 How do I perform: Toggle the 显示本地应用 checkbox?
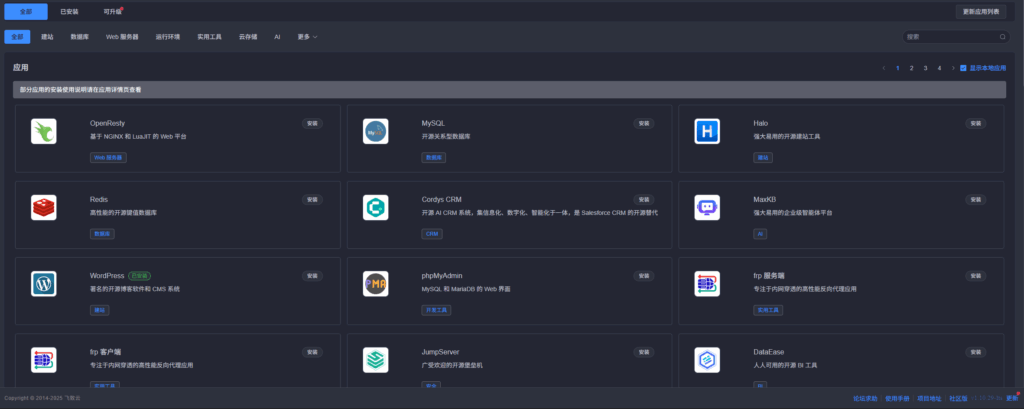[x=963, y=68]
